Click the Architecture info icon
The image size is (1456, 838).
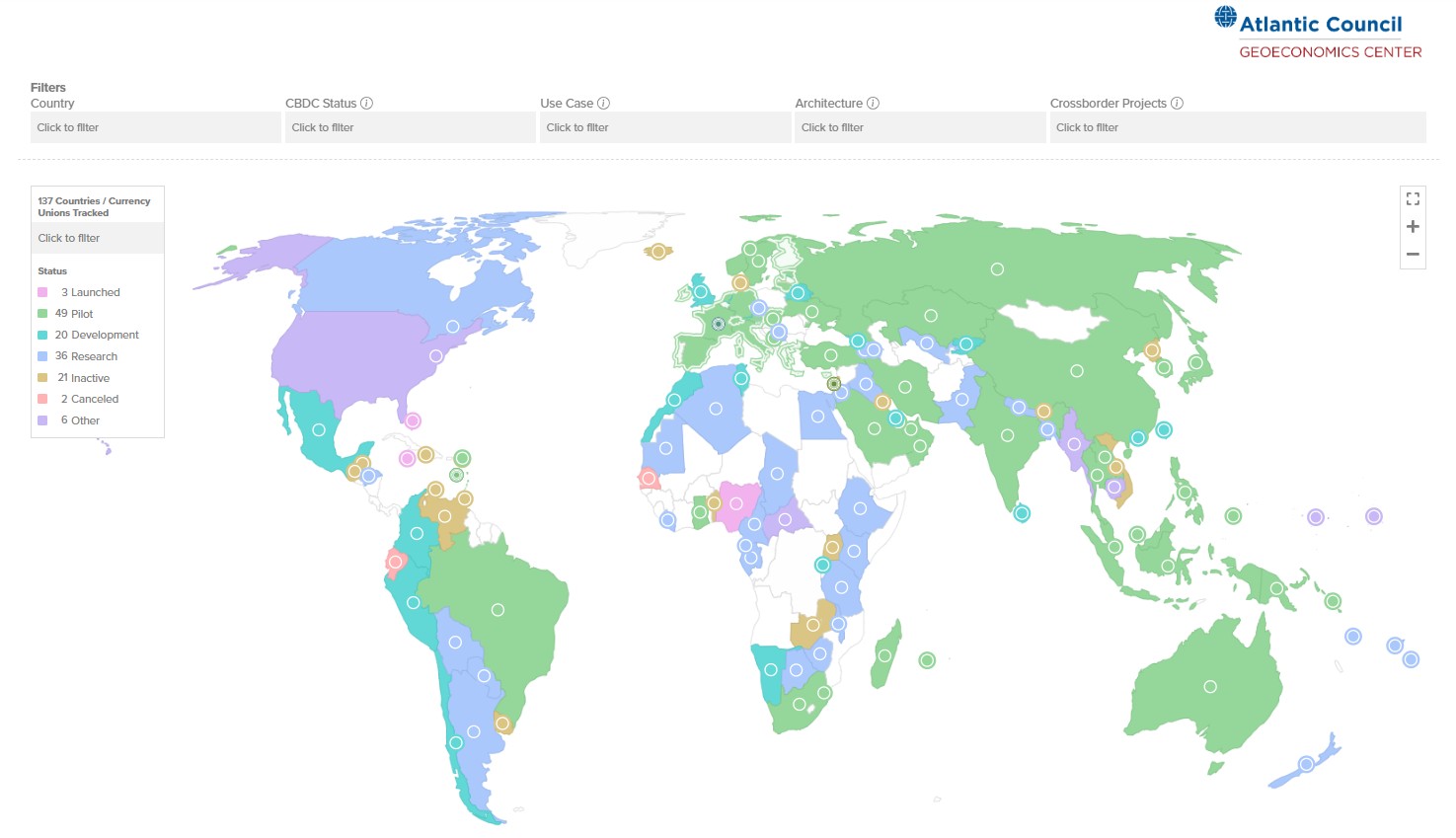pyautogui.click(x=873, y=104)
